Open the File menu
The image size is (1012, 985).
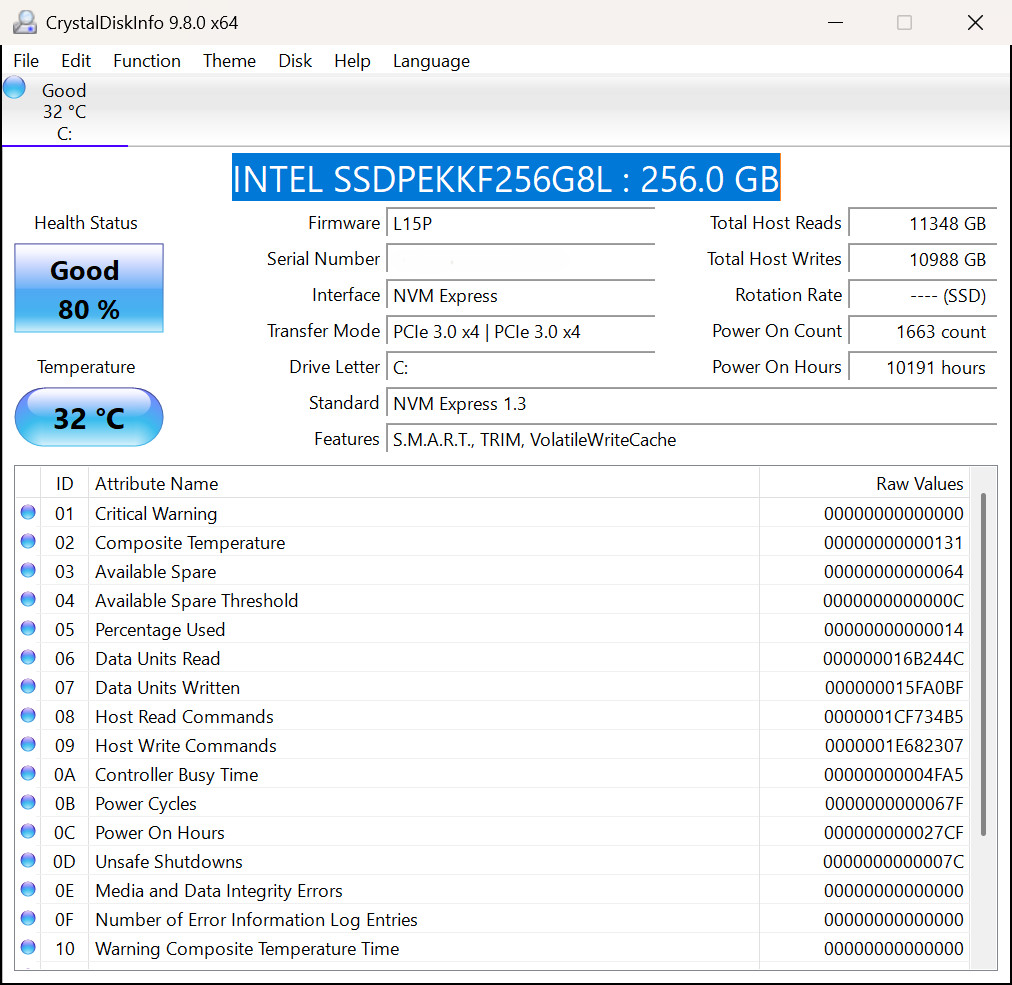(26, 61)
